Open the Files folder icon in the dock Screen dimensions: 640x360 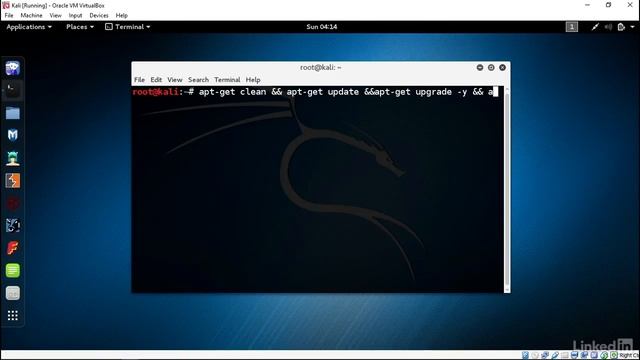13,113
